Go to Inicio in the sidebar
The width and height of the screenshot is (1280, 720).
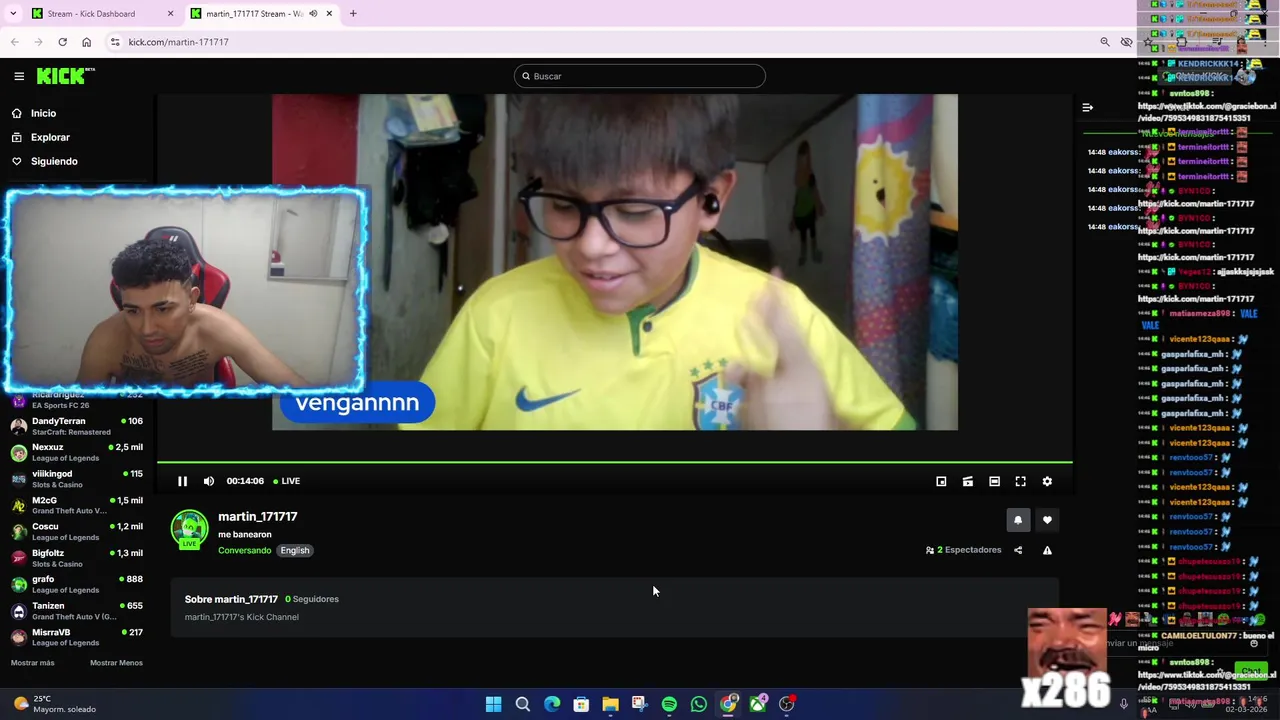(x=43, y=113)
